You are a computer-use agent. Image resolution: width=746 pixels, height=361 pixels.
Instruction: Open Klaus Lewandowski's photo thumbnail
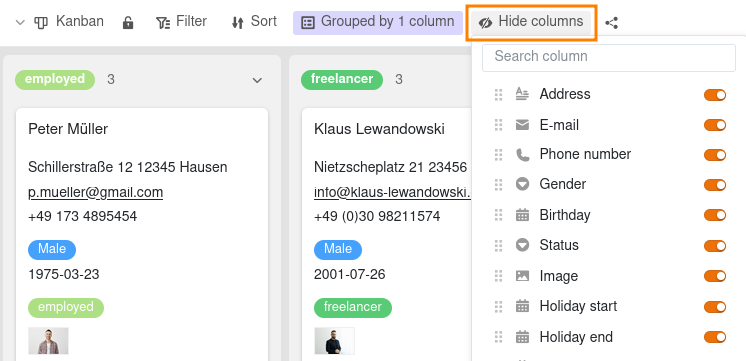334,341
